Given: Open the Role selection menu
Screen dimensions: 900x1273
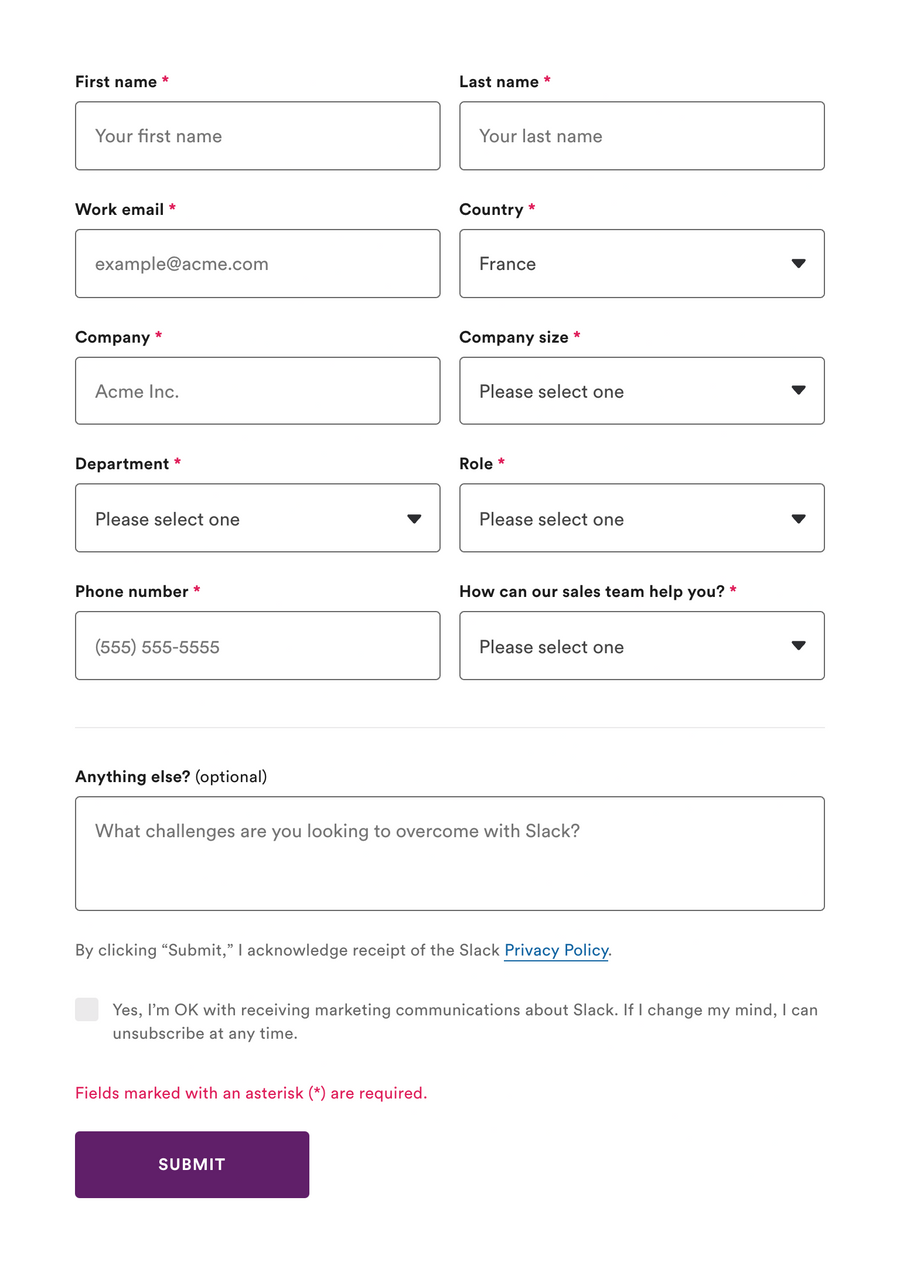Looking at the screenshot, I should pos(641,518).
